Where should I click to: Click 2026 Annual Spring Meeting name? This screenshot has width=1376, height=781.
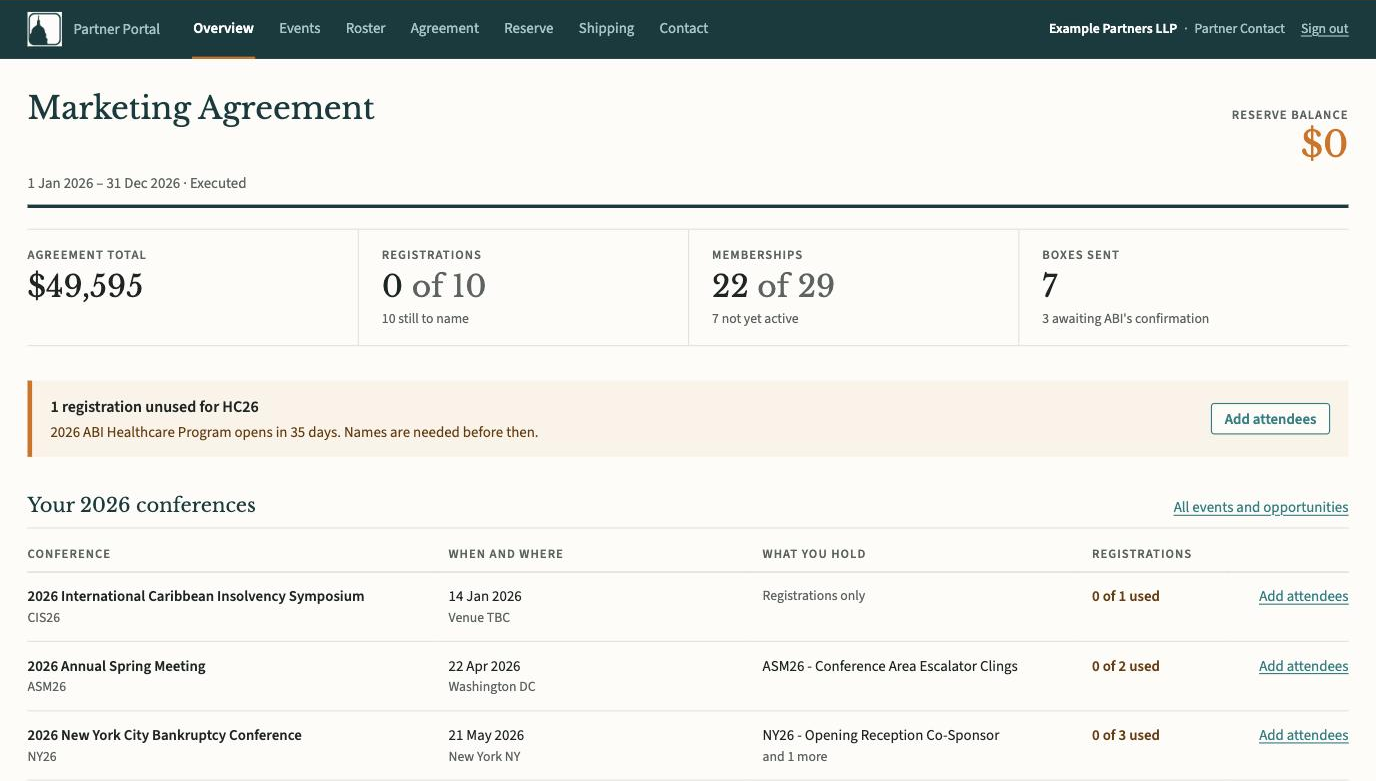tap(116, 666)
